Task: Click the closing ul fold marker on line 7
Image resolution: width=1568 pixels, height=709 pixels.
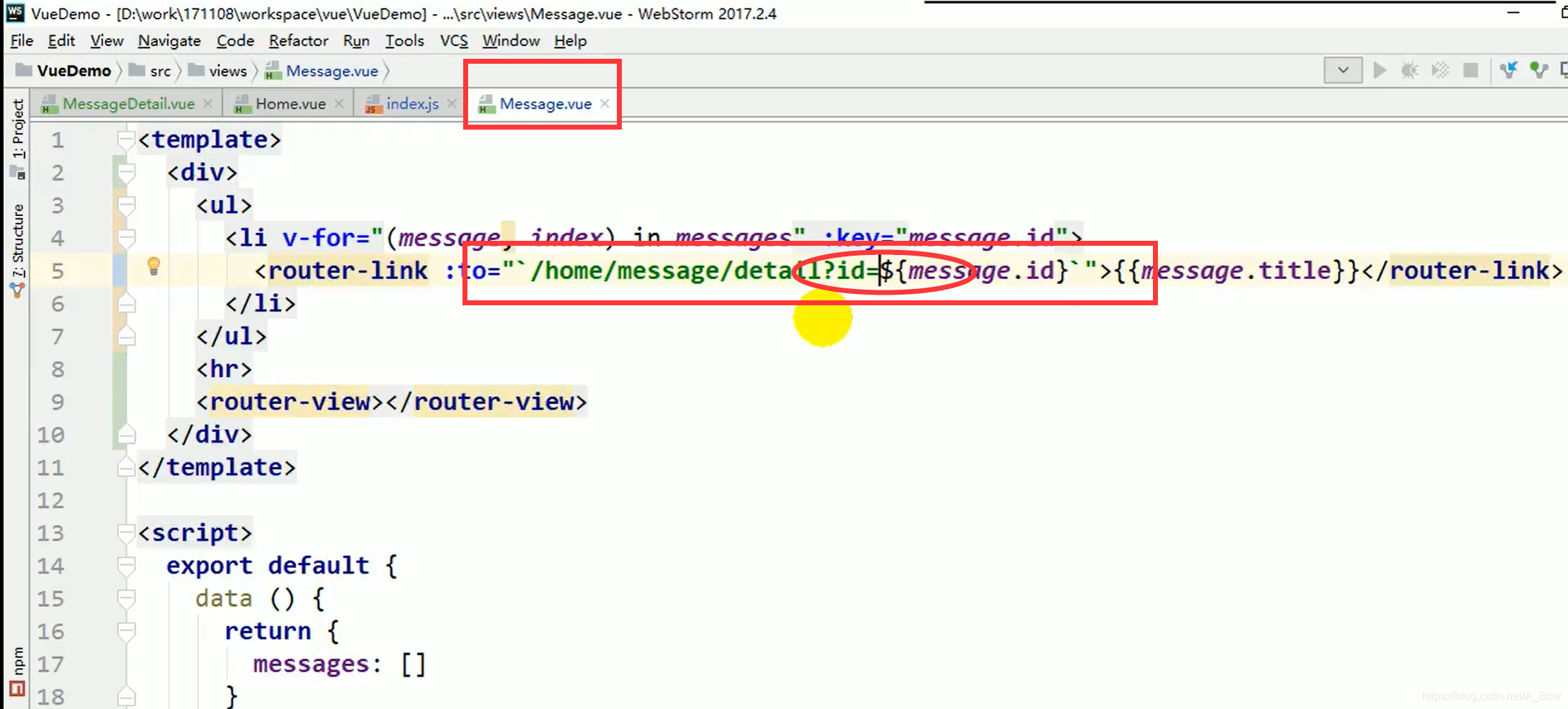Action: pyautogui.click(x=126, y=336)
